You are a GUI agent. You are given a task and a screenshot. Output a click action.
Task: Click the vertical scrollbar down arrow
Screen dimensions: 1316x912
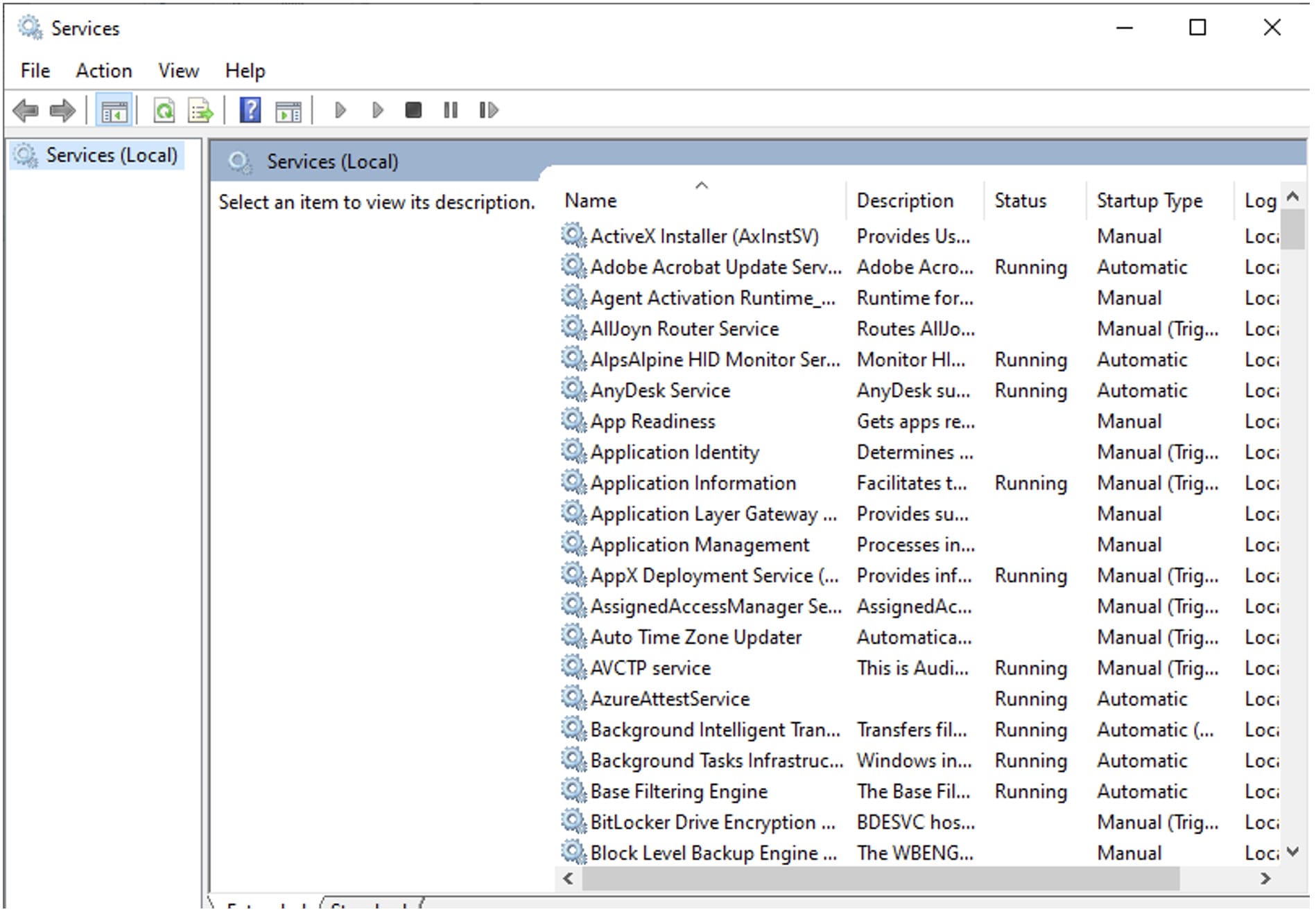coord(1292,852)
